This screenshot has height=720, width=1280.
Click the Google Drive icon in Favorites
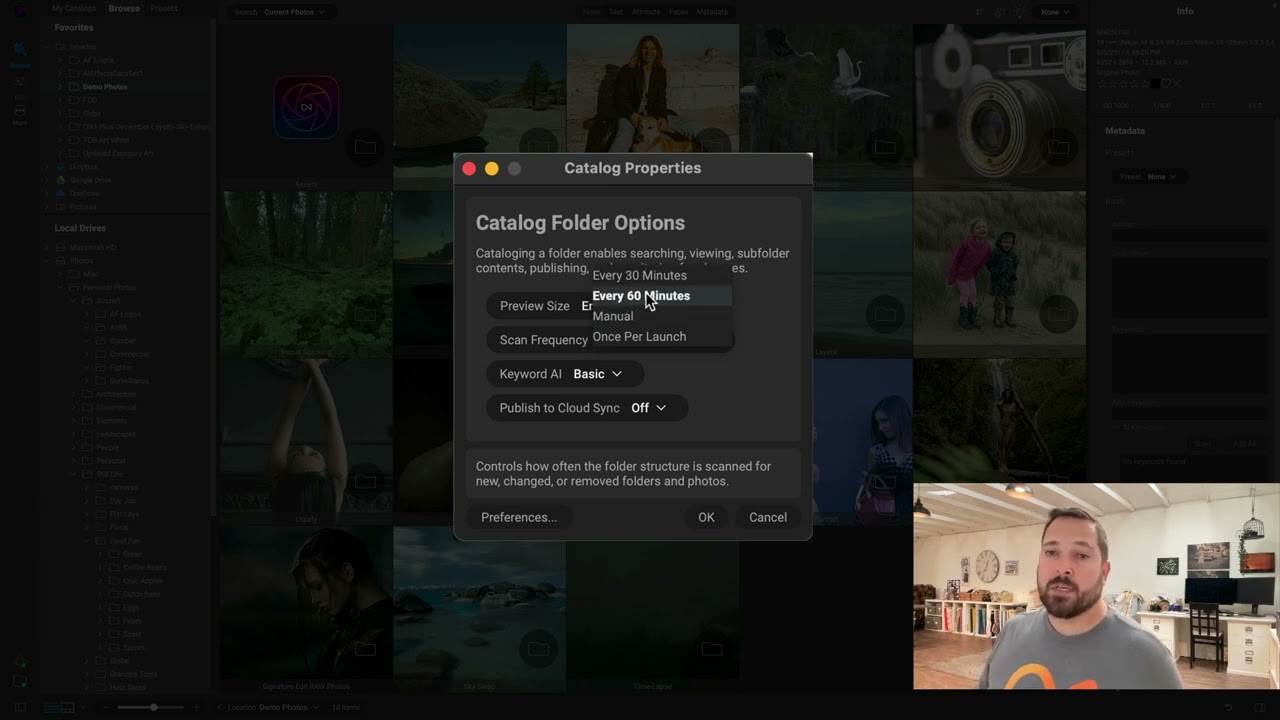pyautogui.click(x=60, y=180)
